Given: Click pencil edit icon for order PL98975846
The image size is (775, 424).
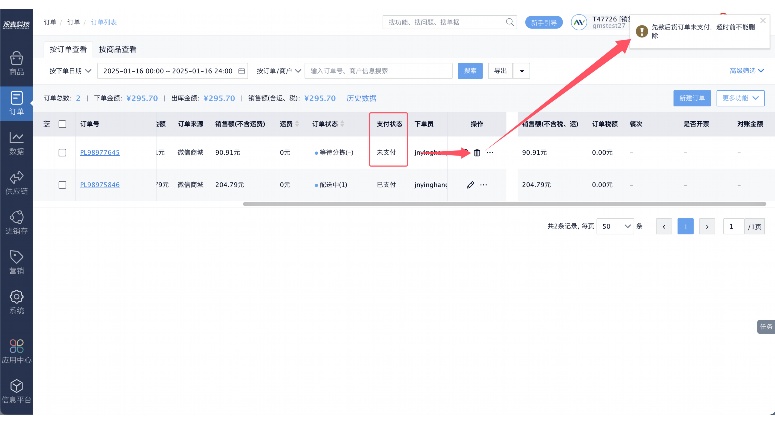Looking at the screenshot, I should (x=470, y=185).
